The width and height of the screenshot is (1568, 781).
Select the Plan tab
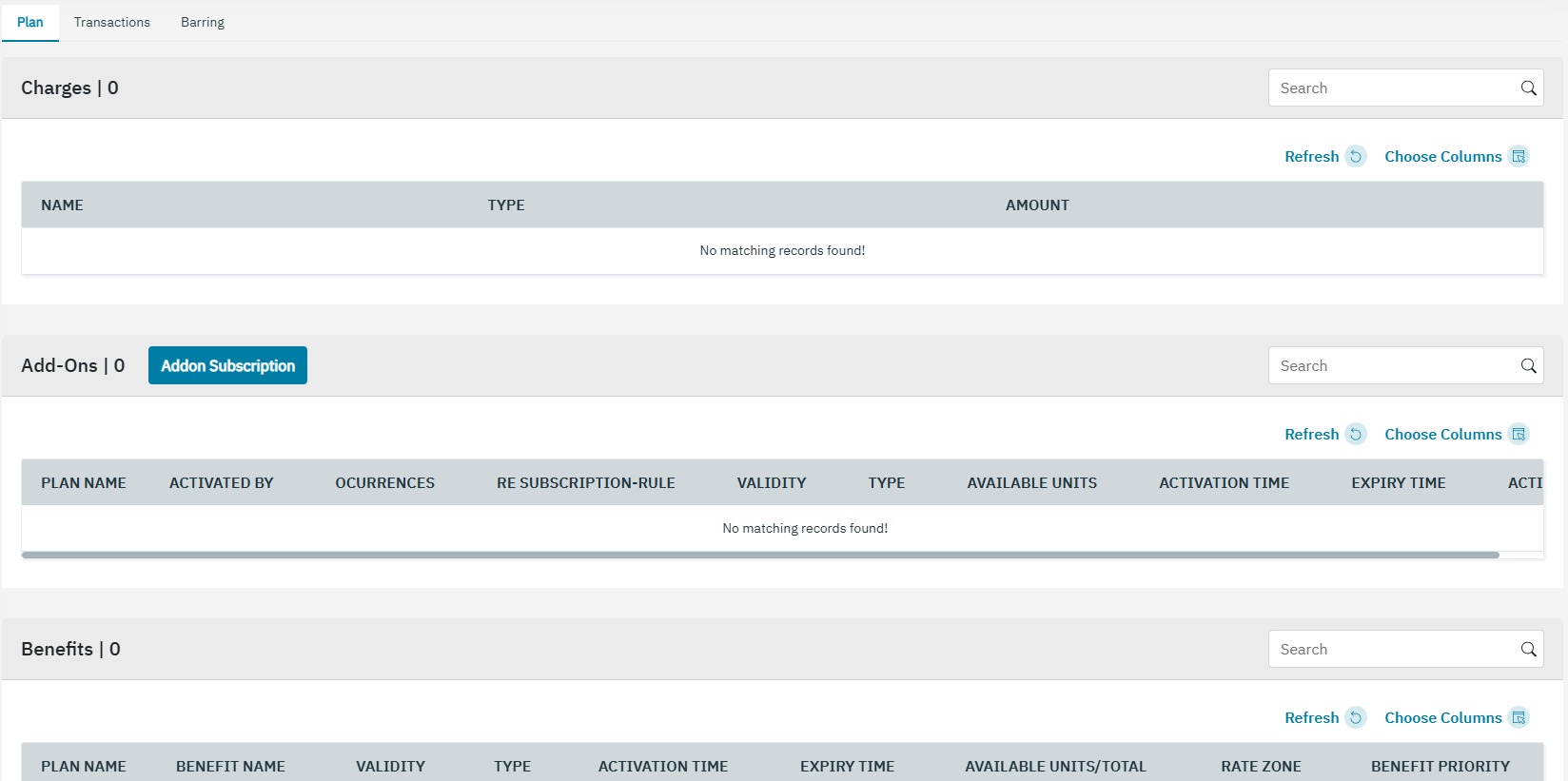[x=30, y=22]
